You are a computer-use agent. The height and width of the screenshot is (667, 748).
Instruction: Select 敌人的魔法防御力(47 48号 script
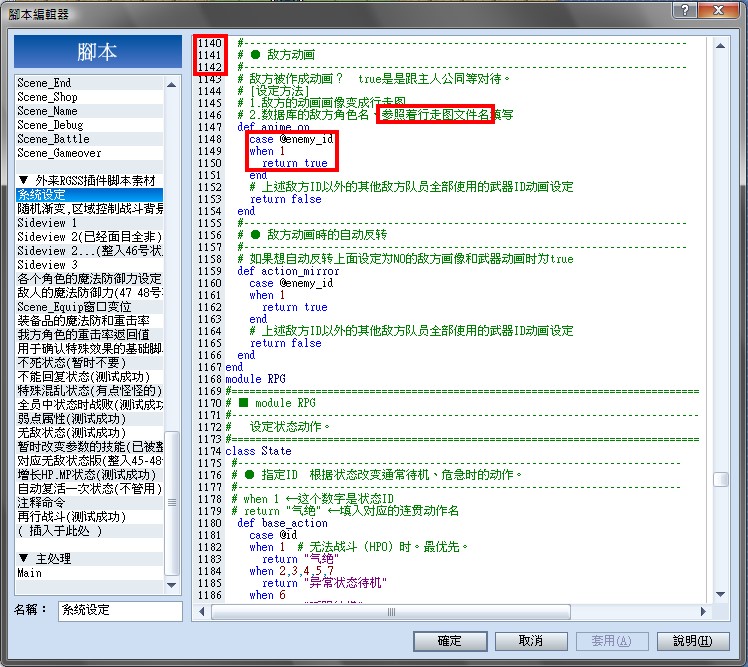[89, 292]
